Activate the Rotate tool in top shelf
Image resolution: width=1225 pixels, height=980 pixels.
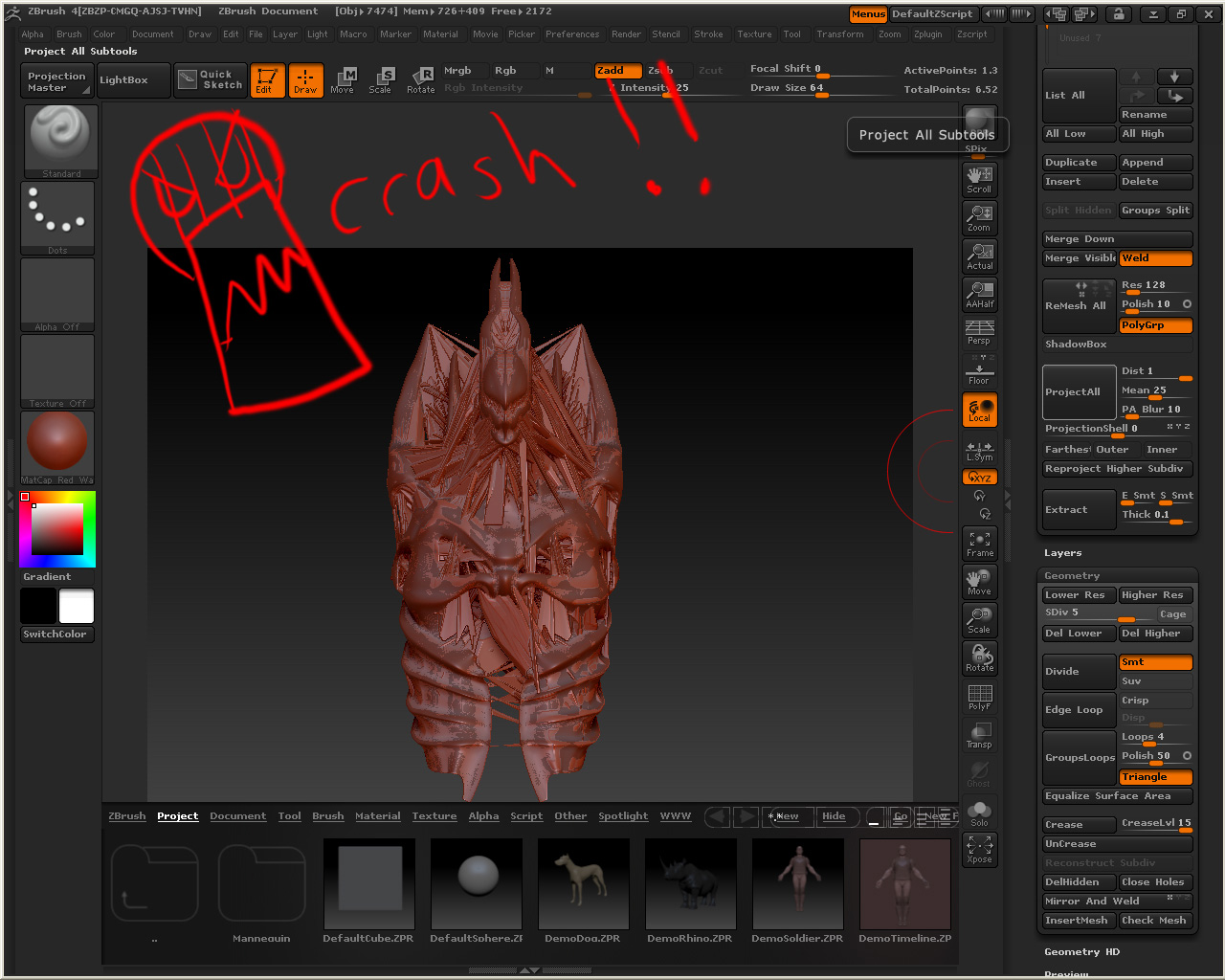pyautogui.click(x=421, y=79)
